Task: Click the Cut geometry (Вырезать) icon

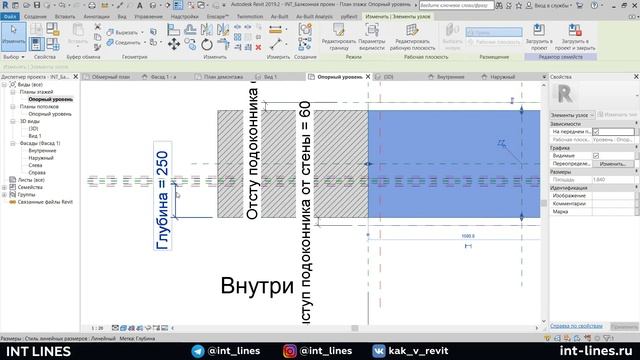Action: click(x=110, y=32)
